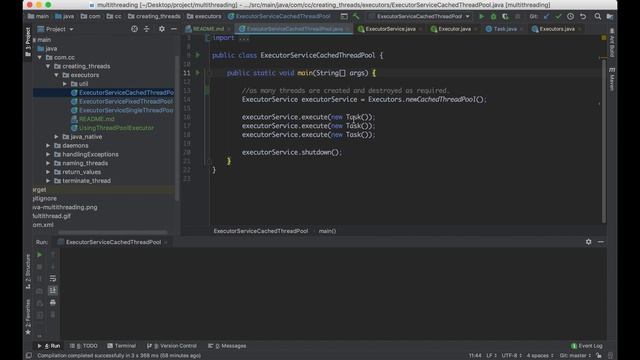This screenshot has height=360, width=640.
Task: Change LF line separator in status bar
Action: click(x=491, y=356)
